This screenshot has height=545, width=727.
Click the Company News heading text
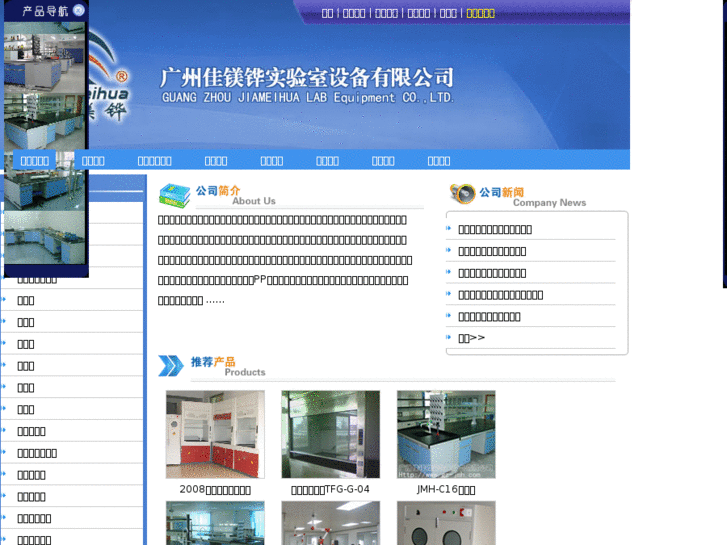[549, 203]
